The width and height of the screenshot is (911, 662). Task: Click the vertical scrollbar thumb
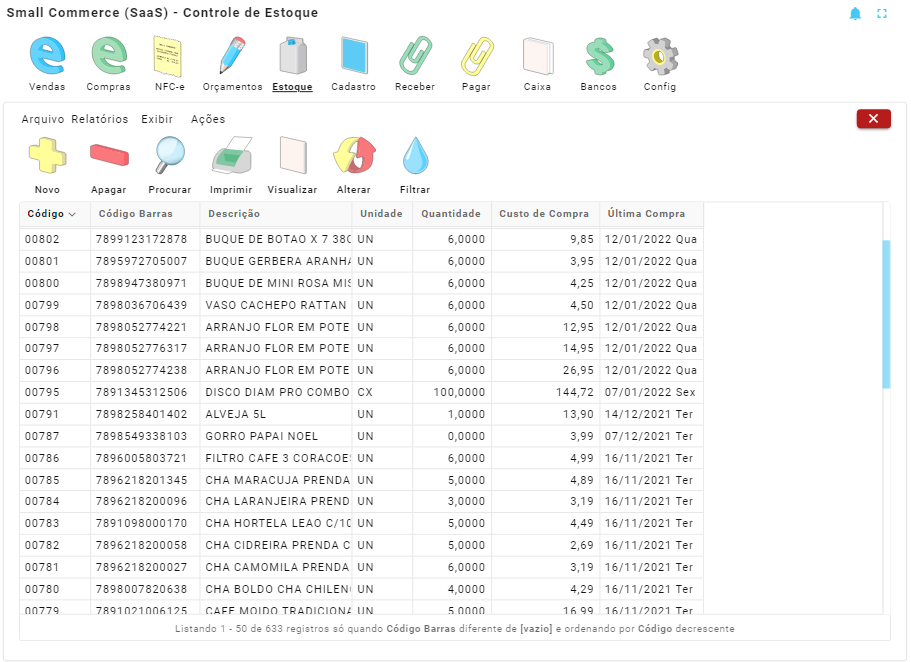tap(885, 313)
